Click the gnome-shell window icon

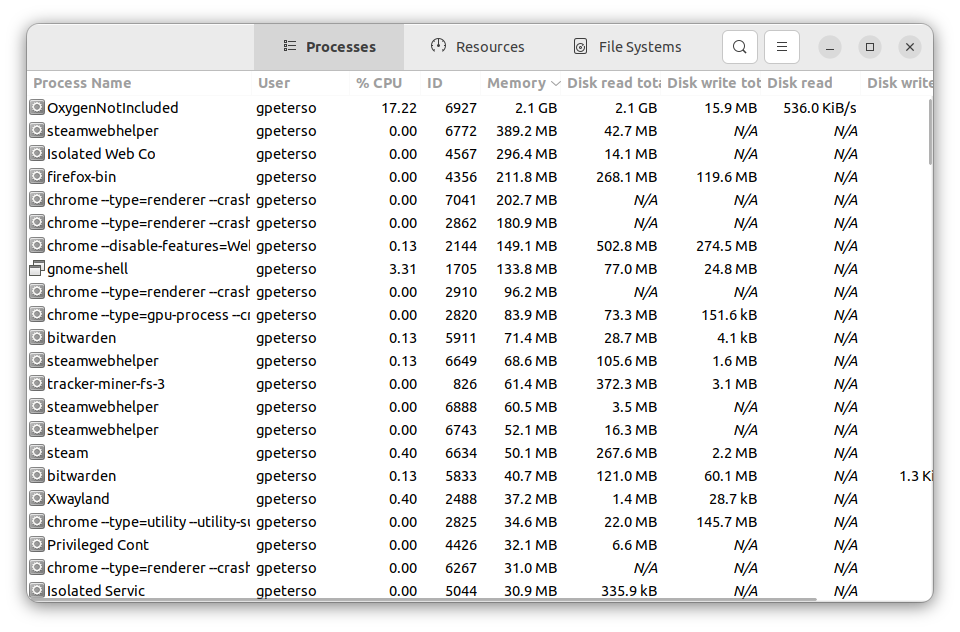click(x=37, y=269)
